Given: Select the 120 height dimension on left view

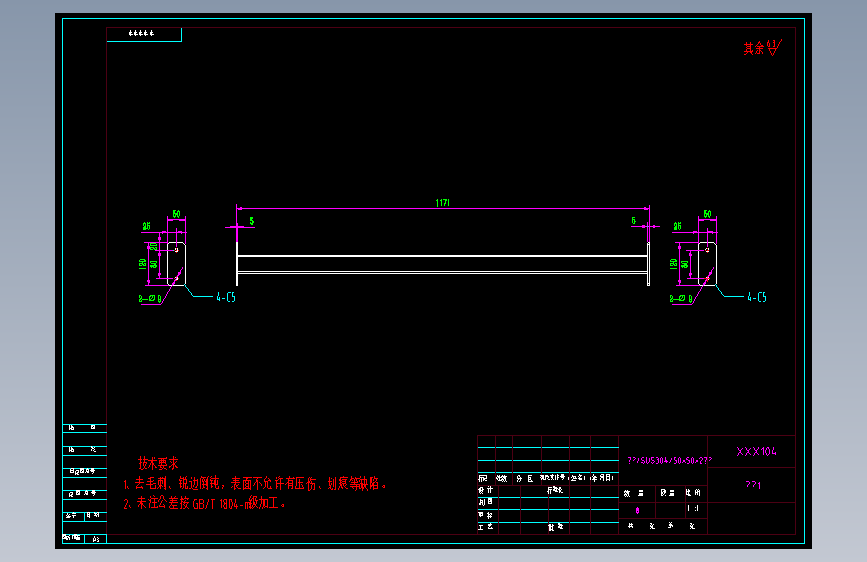Looking at the screenshot, I should 143,264.
